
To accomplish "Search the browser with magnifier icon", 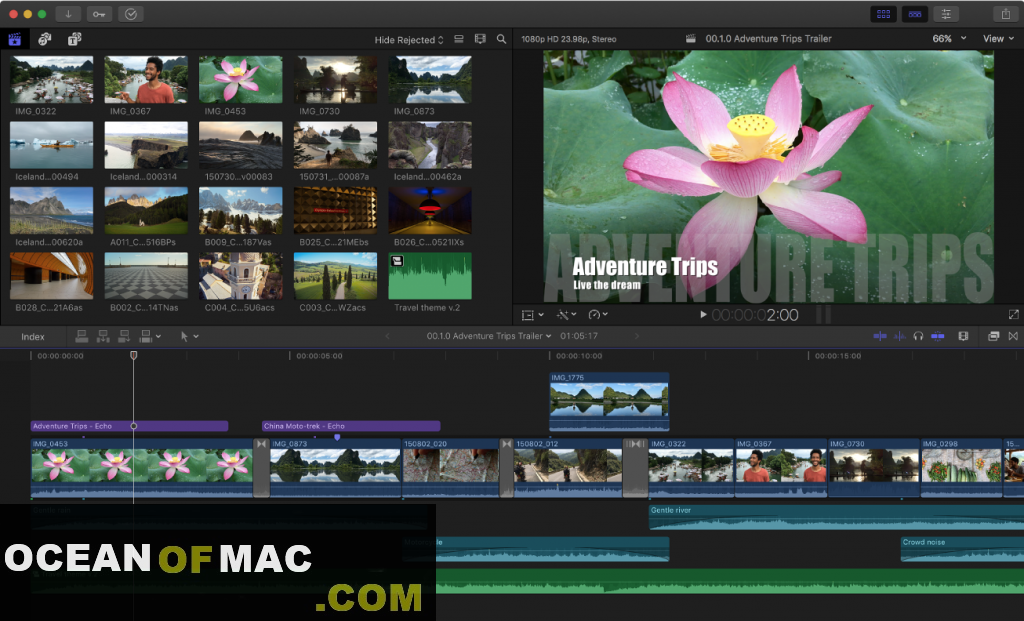I will pos(501,39).
